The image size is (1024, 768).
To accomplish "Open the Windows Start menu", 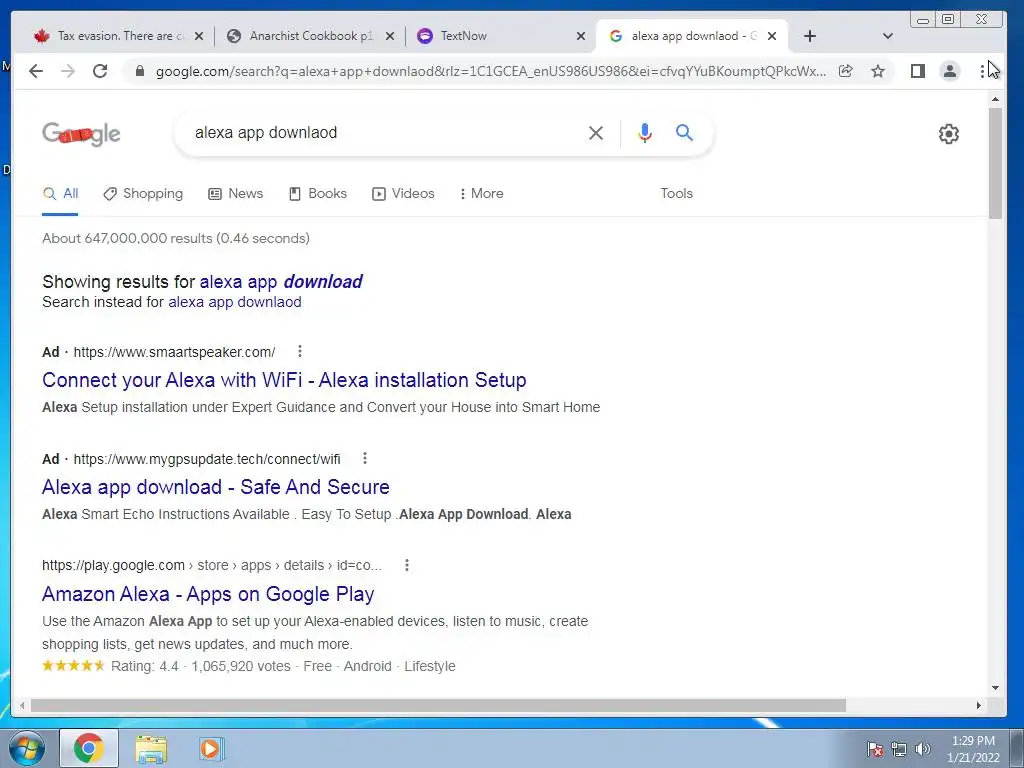I will click(x=27, y=748).
